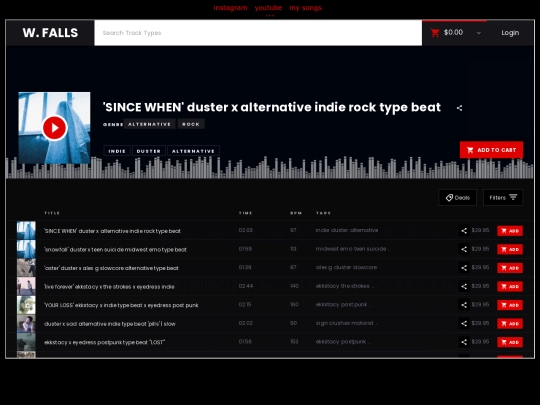Click the 'snowfall' row thumbnail

pyautogui.click(x=26, y=249)
